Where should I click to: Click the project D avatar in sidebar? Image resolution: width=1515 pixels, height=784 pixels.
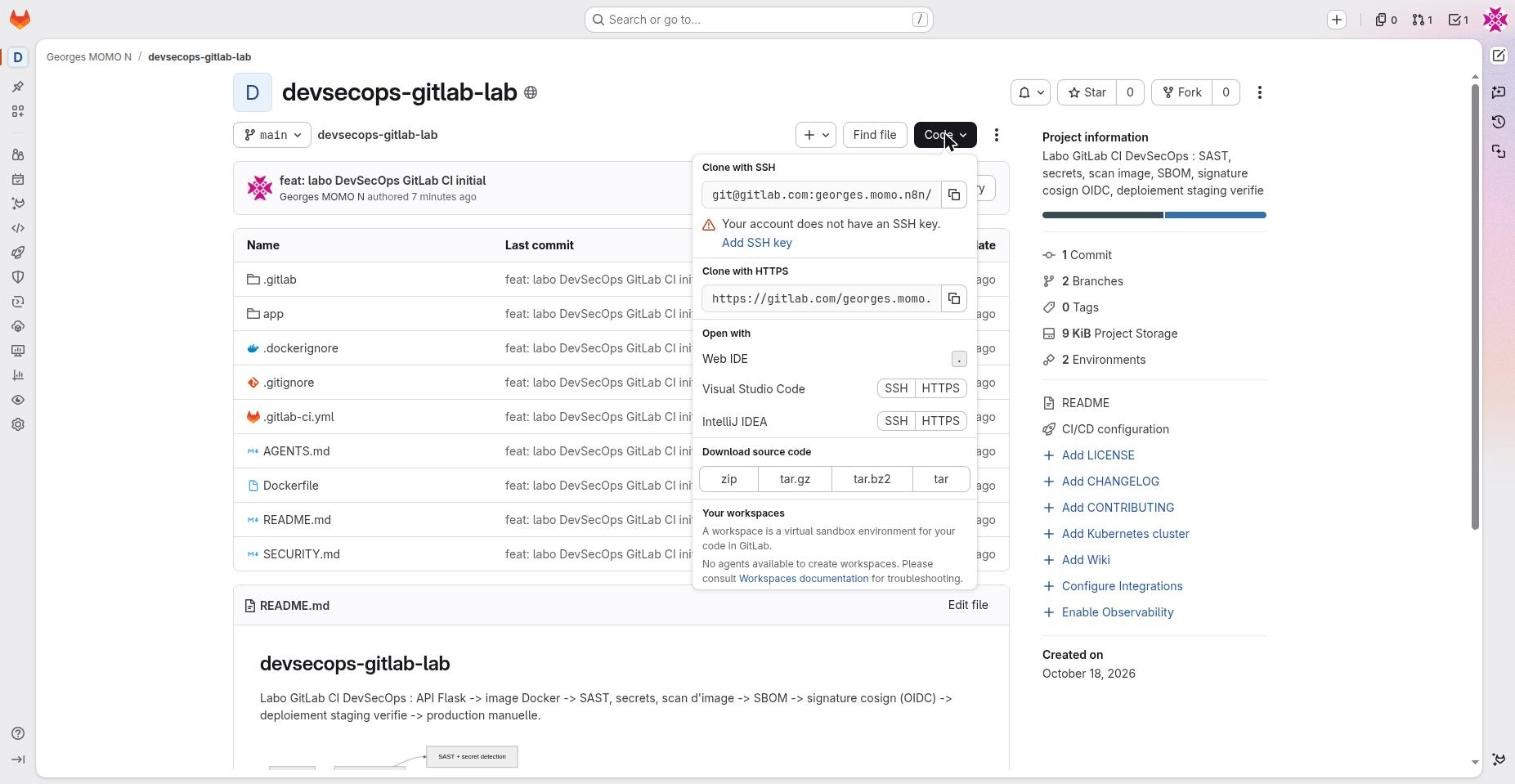17,57
